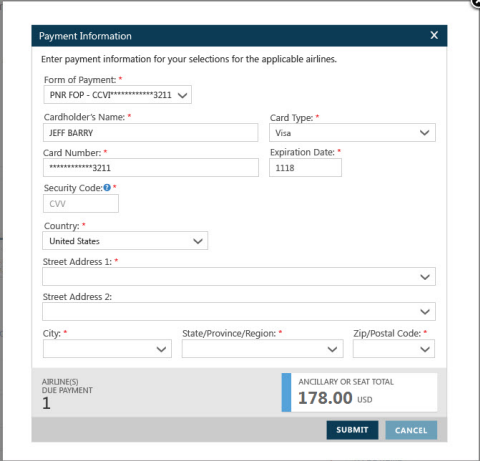Click the Ancillary or Seat Total panel

359,392
